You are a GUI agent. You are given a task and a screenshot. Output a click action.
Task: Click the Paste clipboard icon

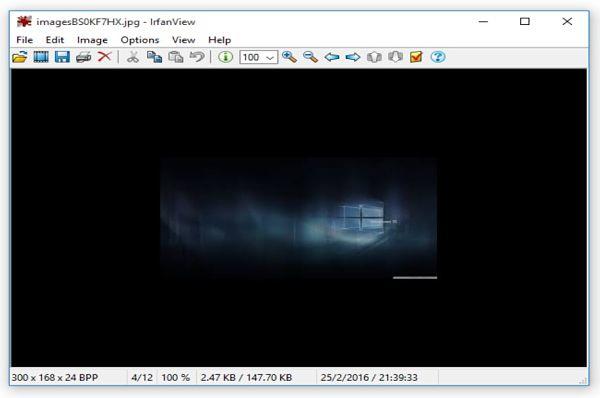point(176,57)
